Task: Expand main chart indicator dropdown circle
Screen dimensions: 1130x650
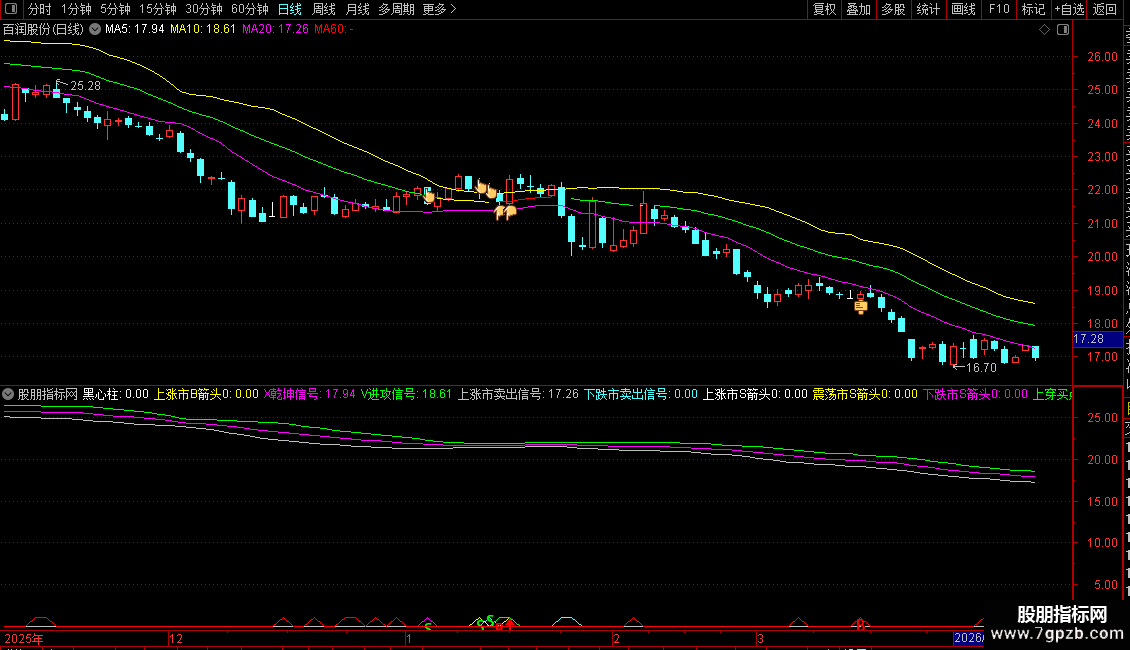Action: 94,30
